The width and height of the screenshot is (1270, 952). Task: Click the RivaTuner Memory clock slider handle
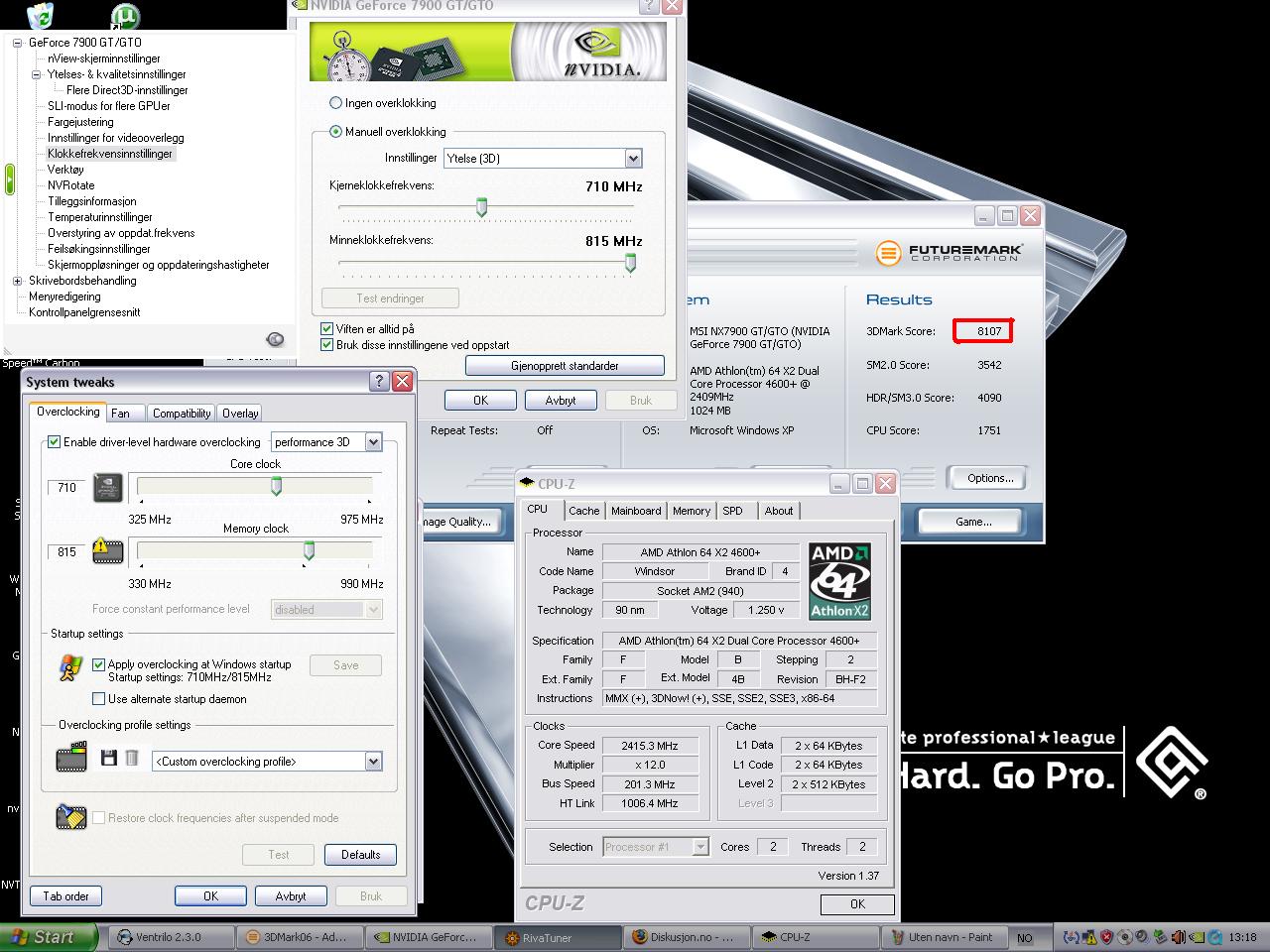(309, 550)
